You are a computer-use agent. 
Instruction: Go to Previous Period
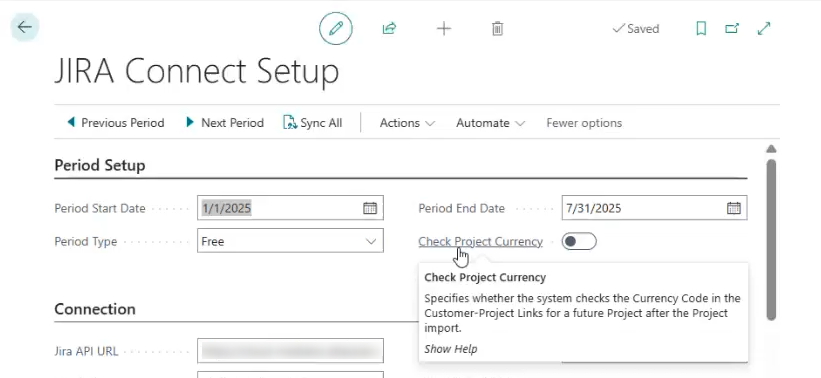pos(116,123)
